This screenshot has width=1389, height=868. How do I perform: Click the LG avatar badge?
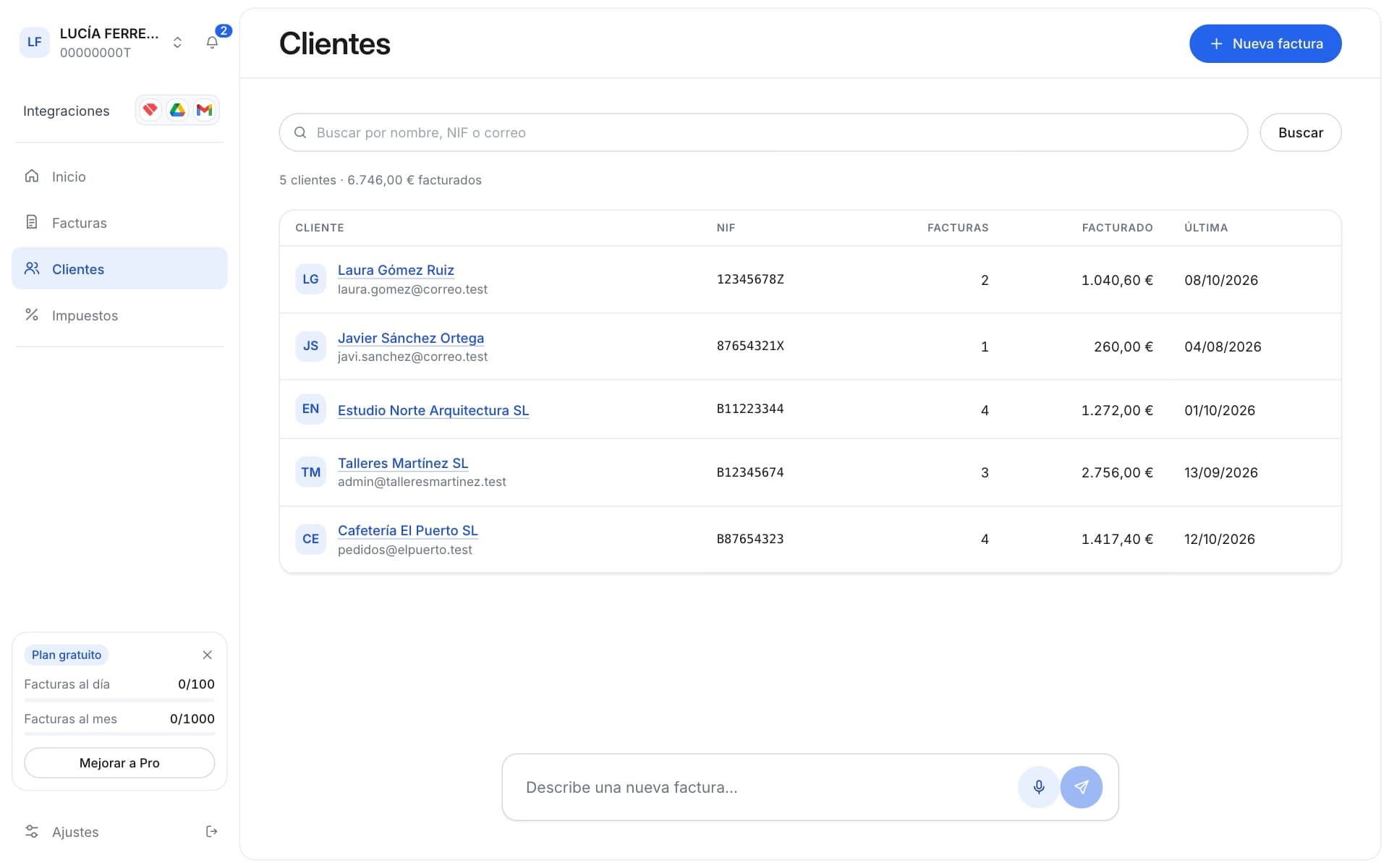(x=310, y=279)
